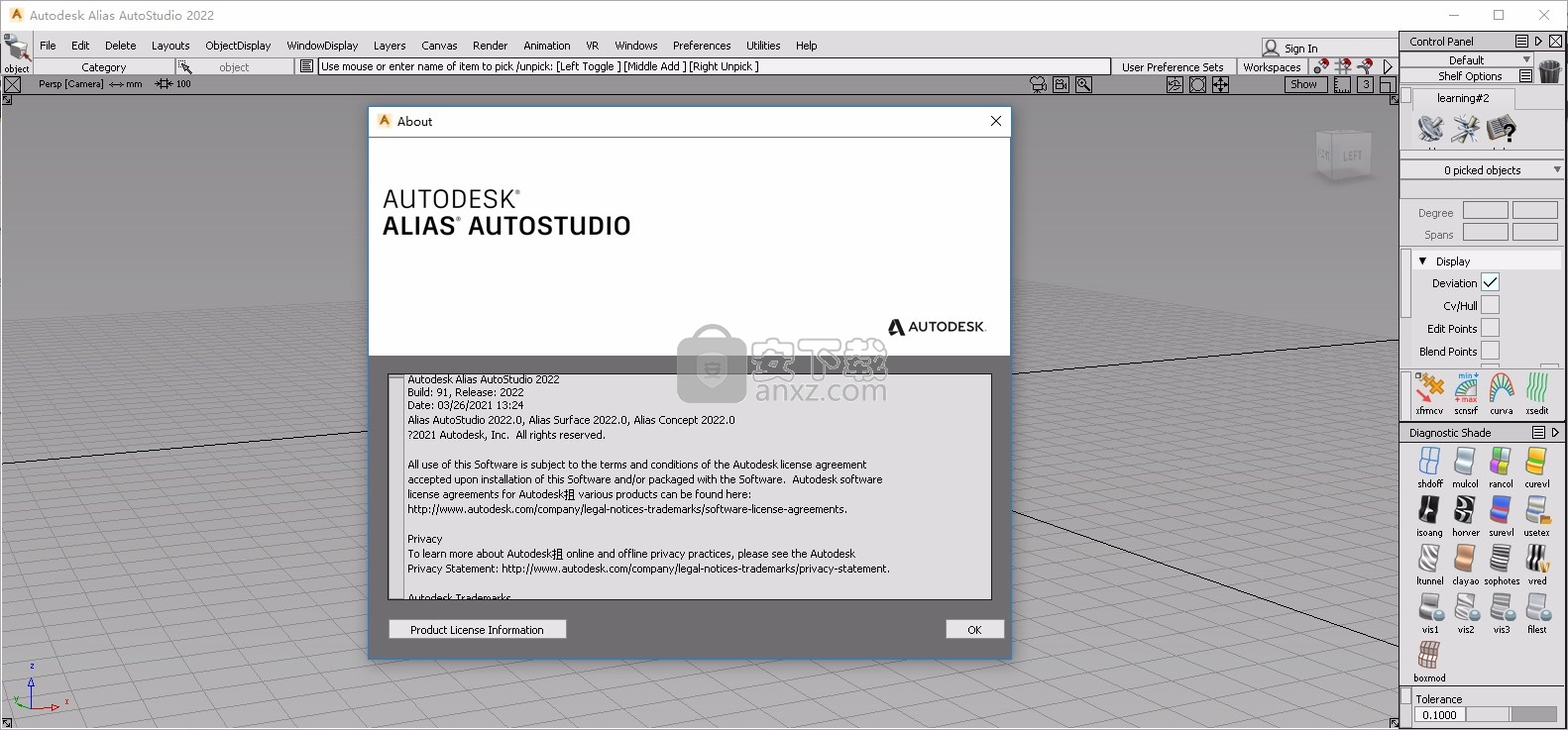Apply the clayao clay shade
The image size is (1568, 730).
(x=1465, y=559)
